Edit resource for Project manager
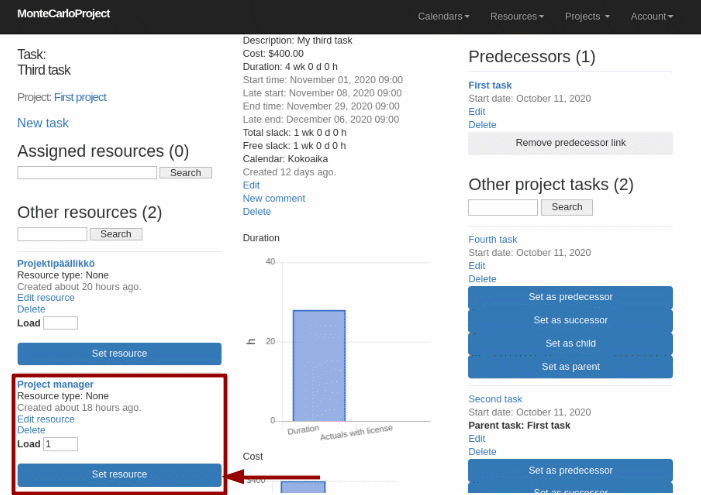Image resolution: width=701 pixels, height=495 pixels. pos(46,419)
